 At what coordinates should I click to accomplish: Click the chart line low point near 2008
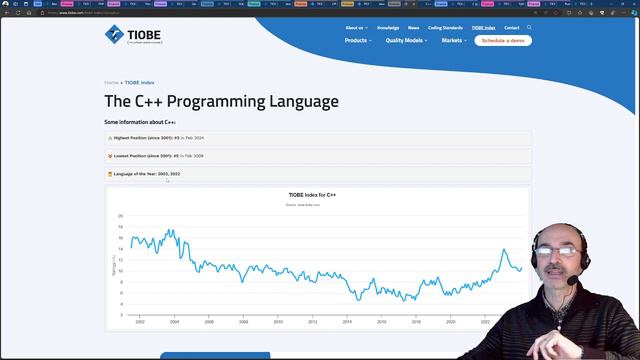242,282
